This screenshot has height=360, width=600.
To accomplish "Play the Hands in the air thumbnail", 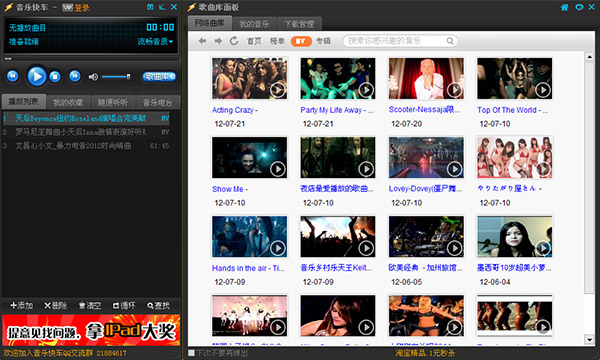I will [249, 237].
